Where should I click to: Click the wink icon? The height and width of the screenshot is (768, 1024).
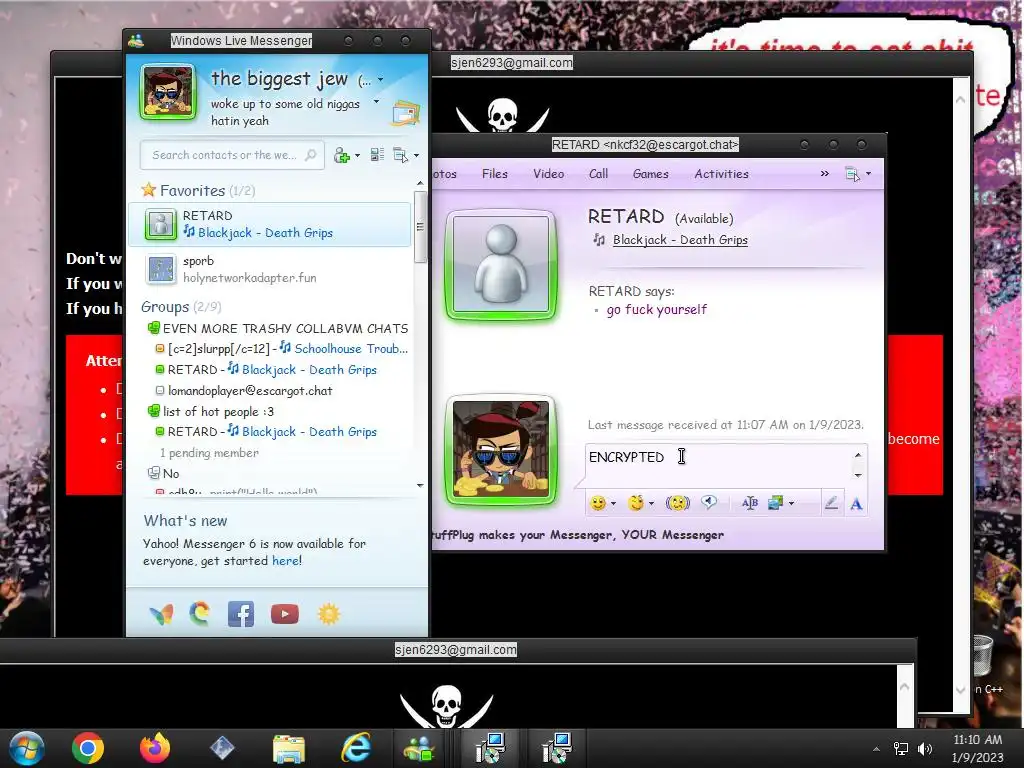click(635, 503)
